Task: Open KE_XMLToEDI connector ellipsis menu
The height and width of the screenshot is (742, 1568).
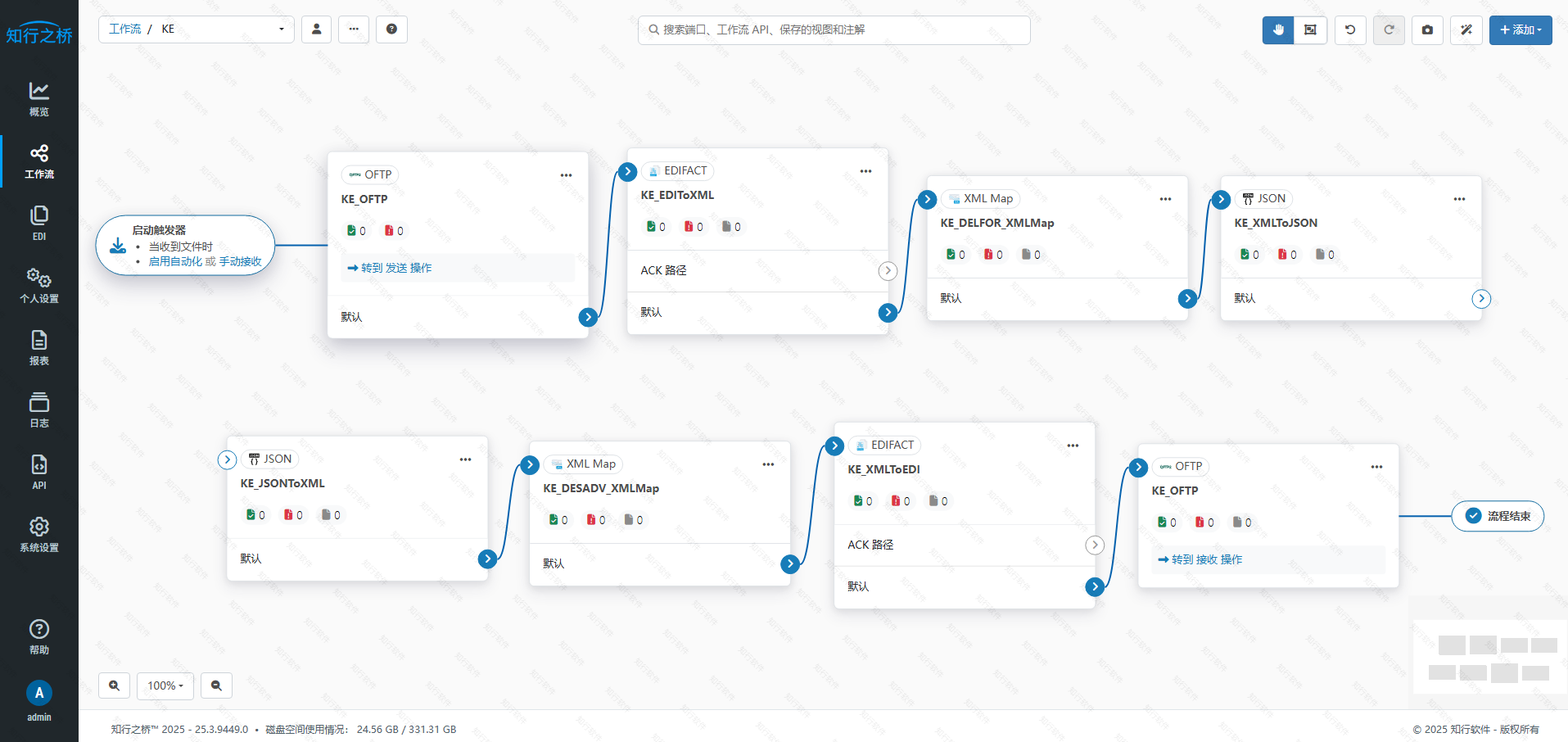Action: point(1073,446)
